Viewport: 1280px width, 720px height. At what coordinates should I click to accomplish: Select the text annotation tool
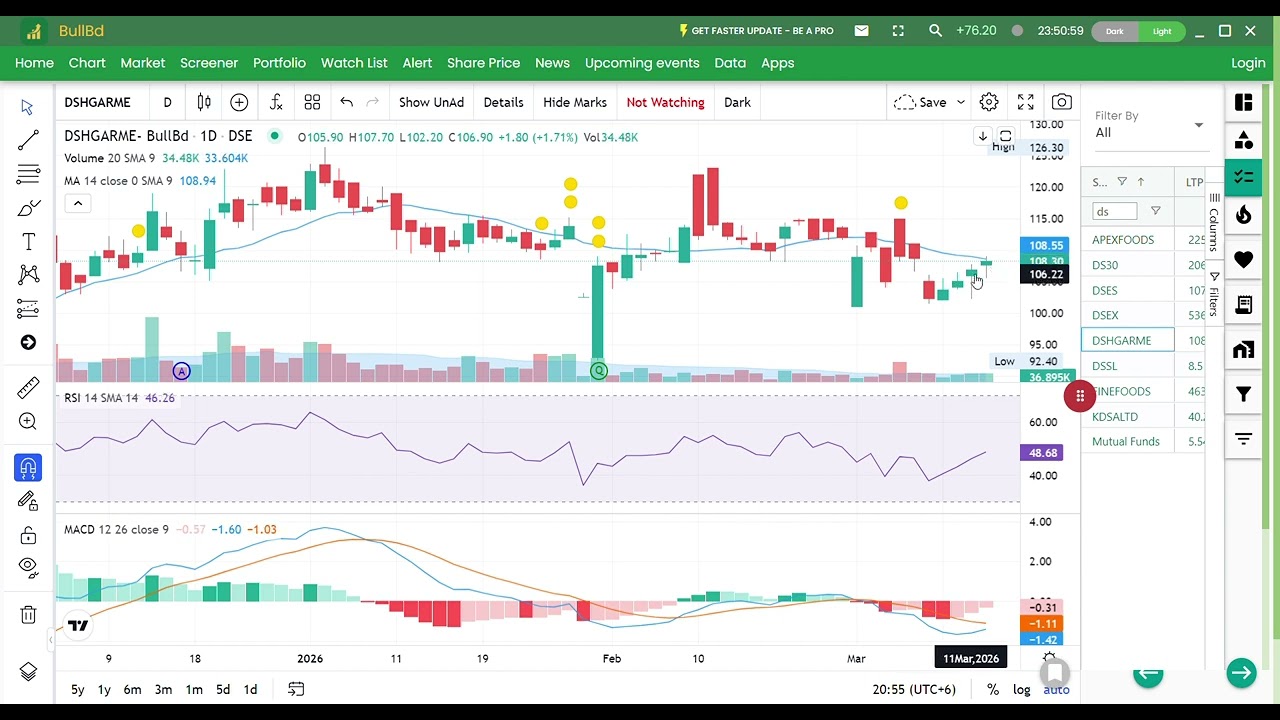point(28,242)
